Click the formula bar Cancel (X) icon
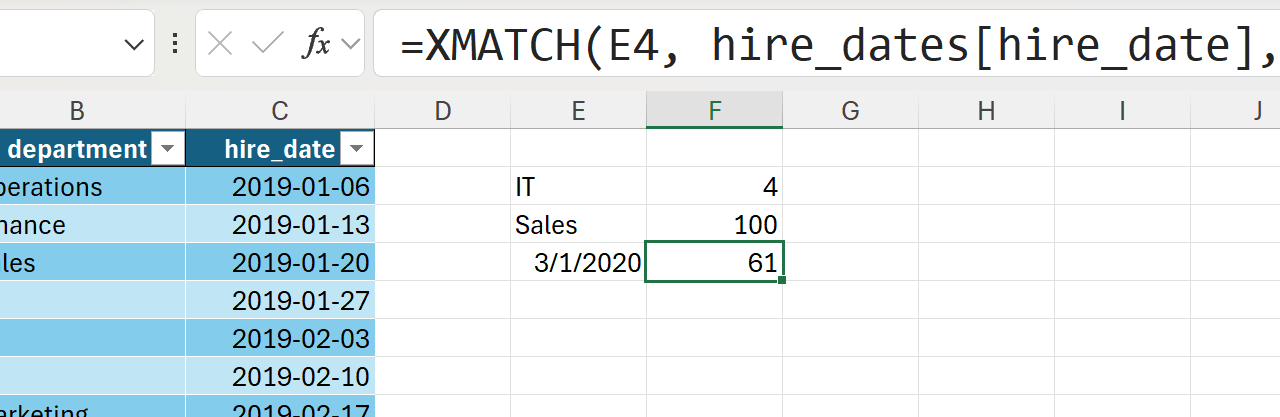 coord(220,44)
